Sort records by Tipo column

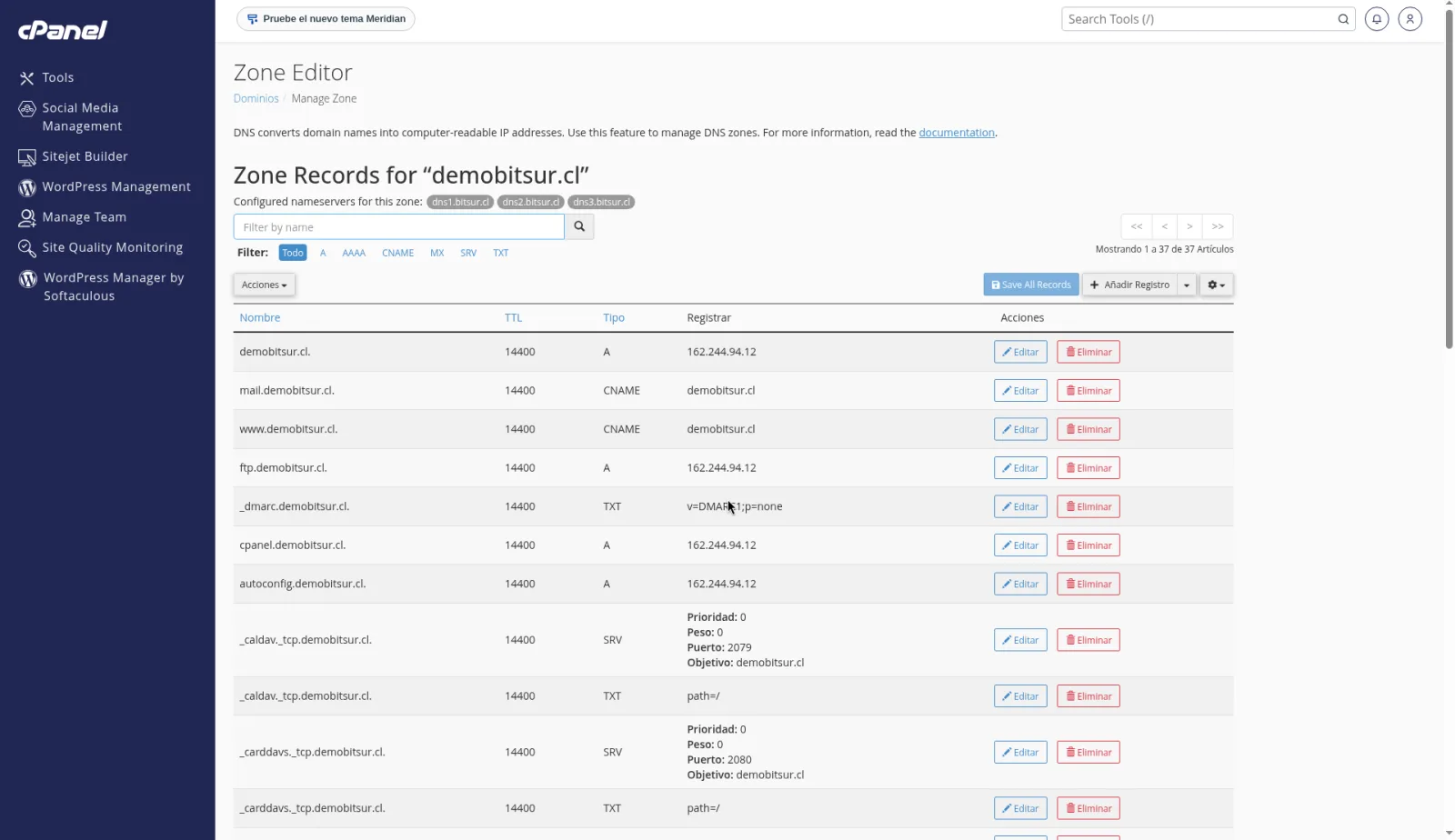[x=614, y=318]
